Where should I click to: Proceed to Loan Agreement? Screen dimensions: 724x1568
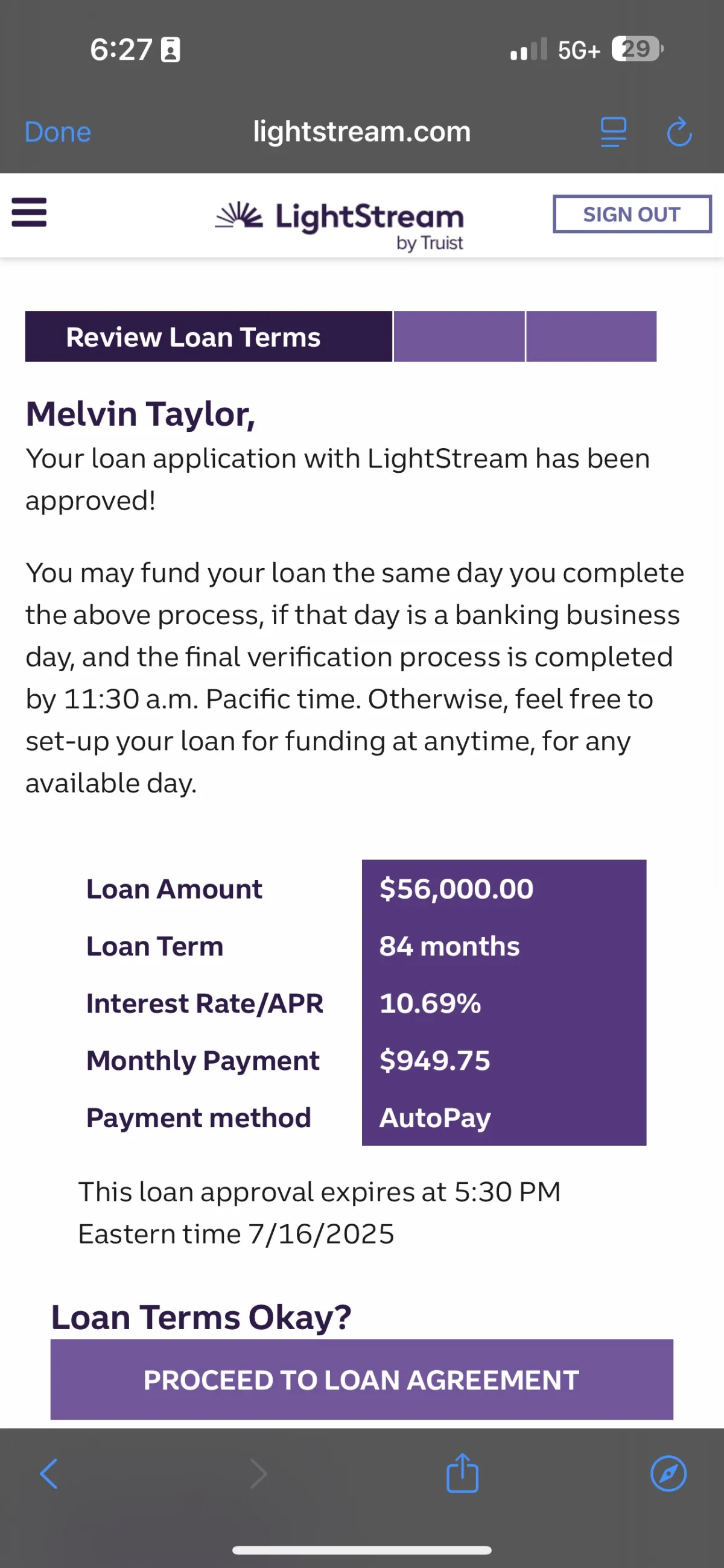click(361, 1380)
